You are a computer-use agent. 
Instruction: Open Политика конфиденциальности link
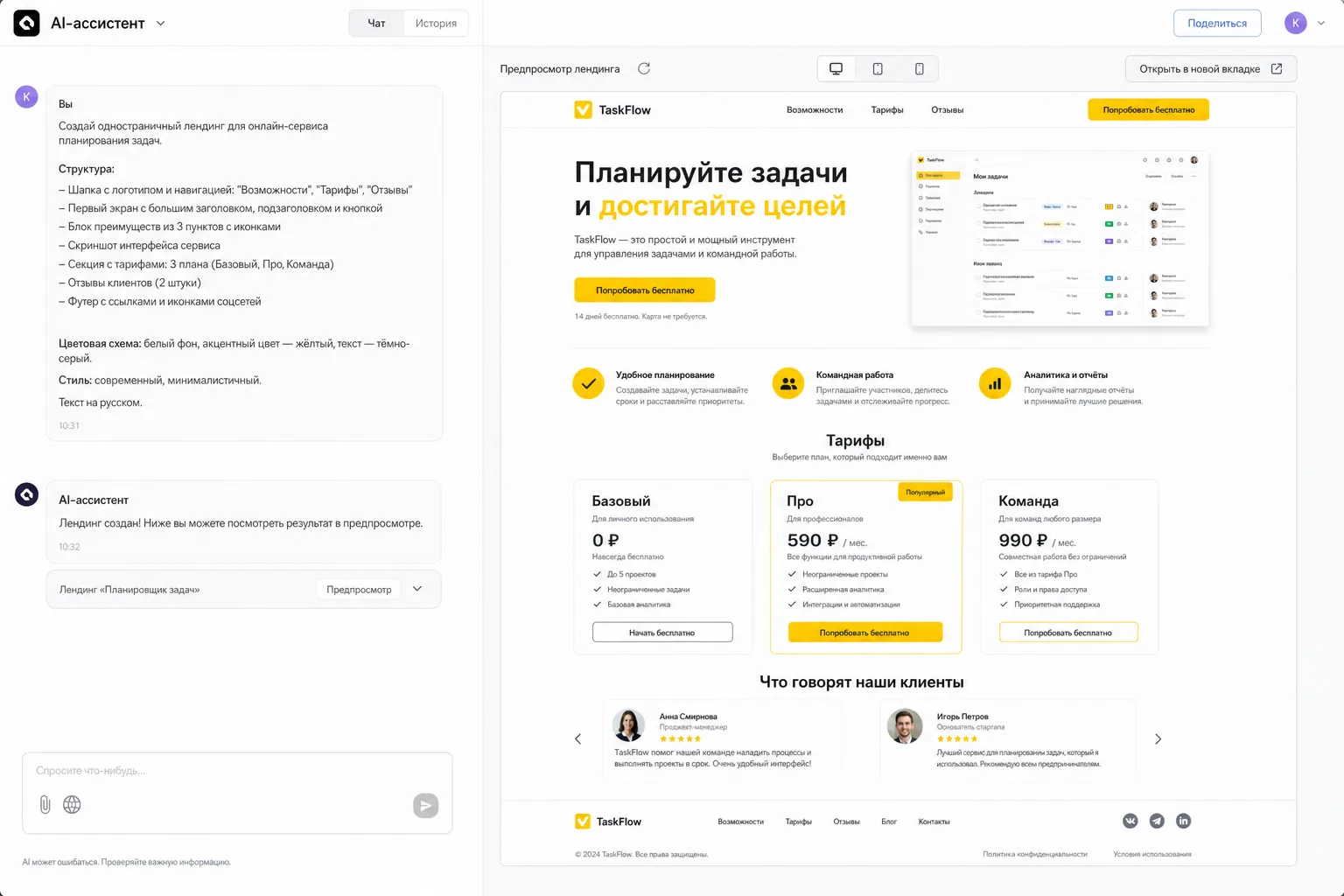pos(1034,854)
